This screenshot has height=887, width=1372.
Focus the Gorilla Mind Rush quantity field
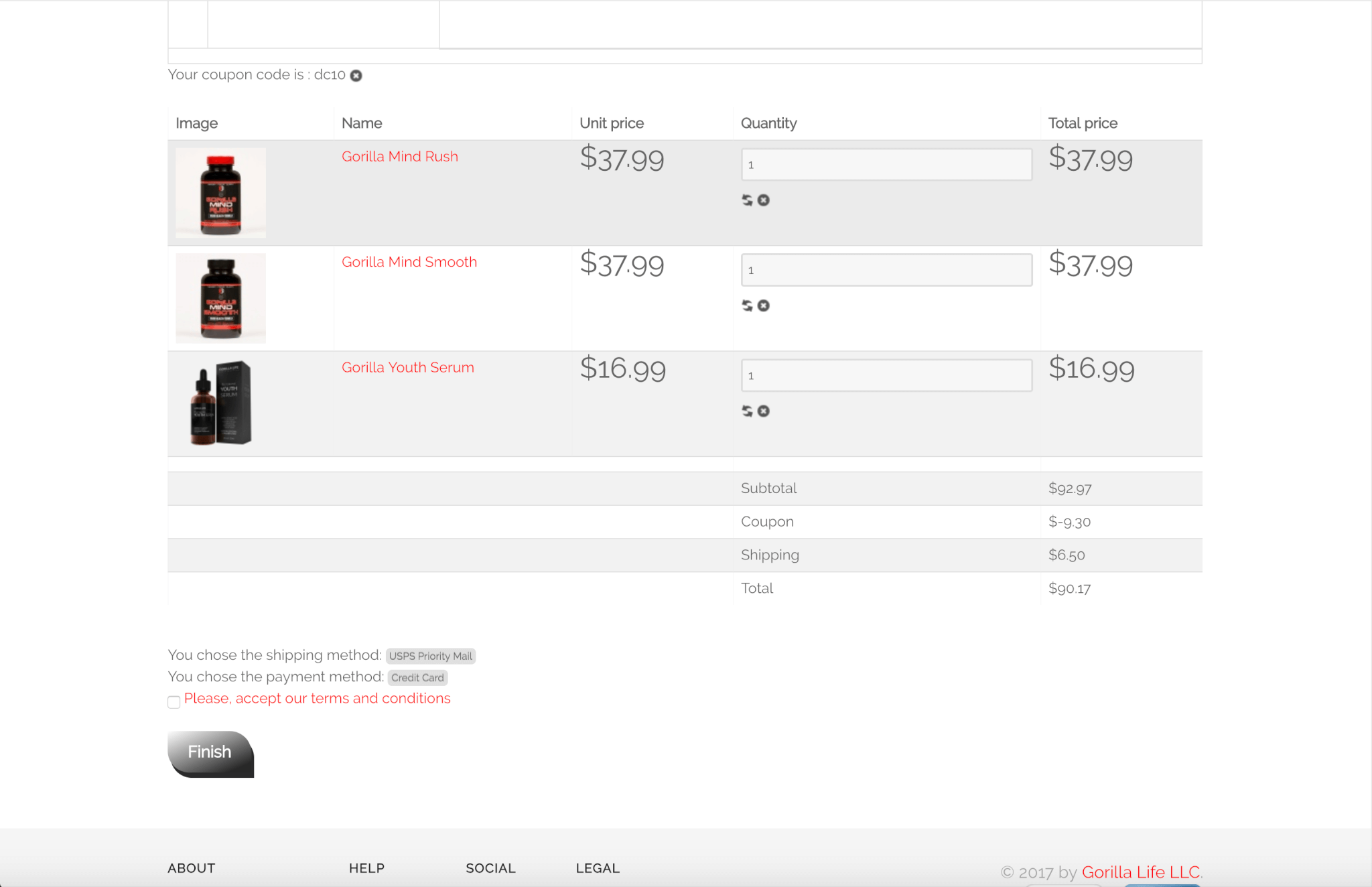pyautogui.click(x=886, y=165)
